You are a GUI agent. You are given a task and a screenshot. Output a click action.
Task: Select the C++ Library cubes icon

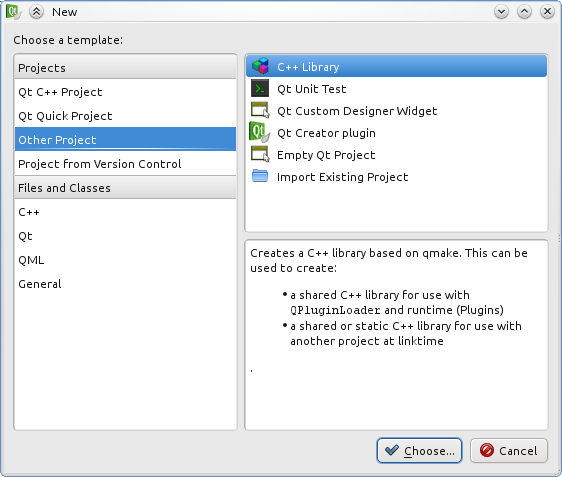pyautogui.click(x=260, y=66)
